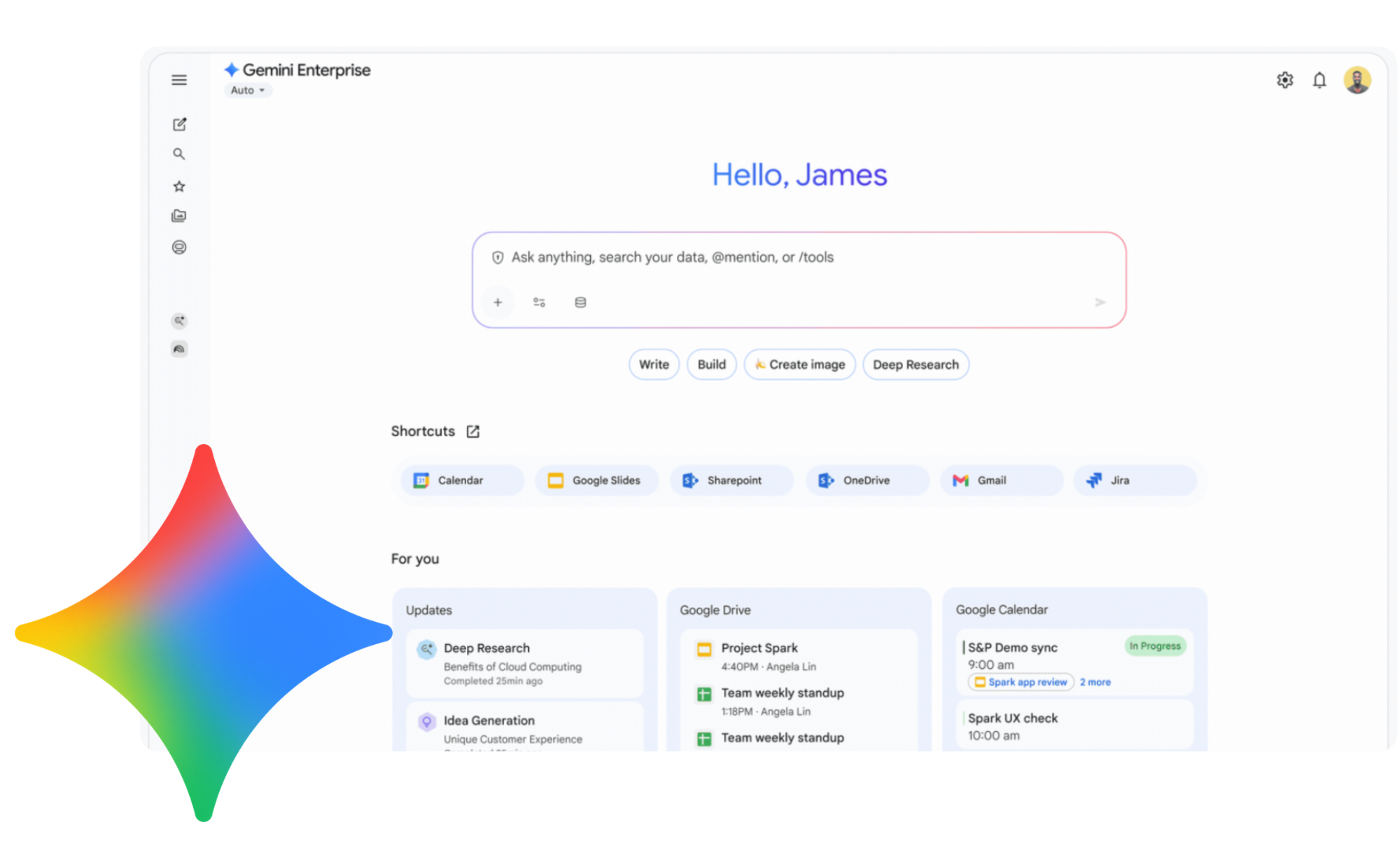Click the In Progress status badge
The width and height of the screenshot is (1400, 841).
(1155, 646)
